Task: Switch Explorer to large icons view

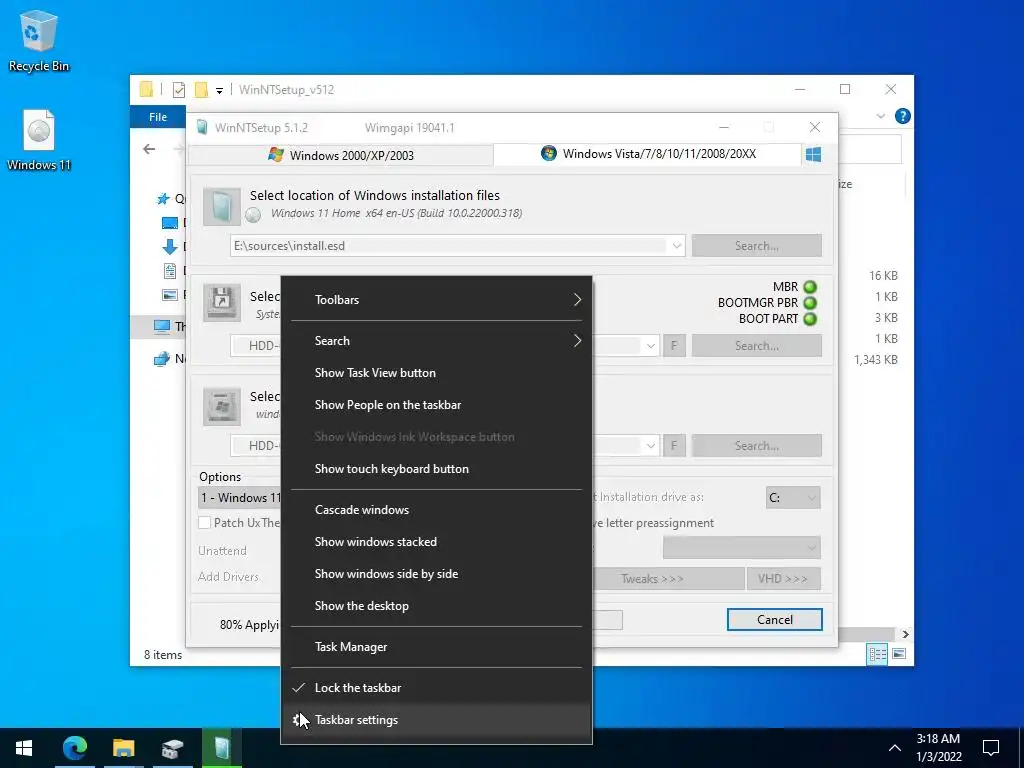Action: click(899, 654)
